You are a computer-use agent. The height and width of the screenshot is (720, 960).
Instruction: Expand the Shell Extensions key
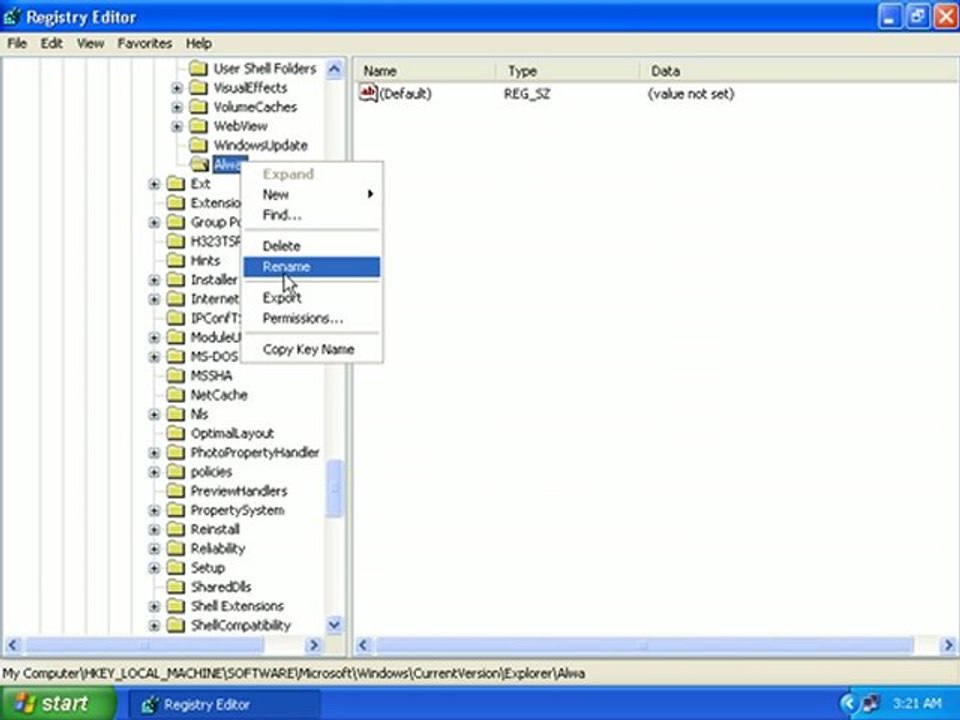(154, 607)
